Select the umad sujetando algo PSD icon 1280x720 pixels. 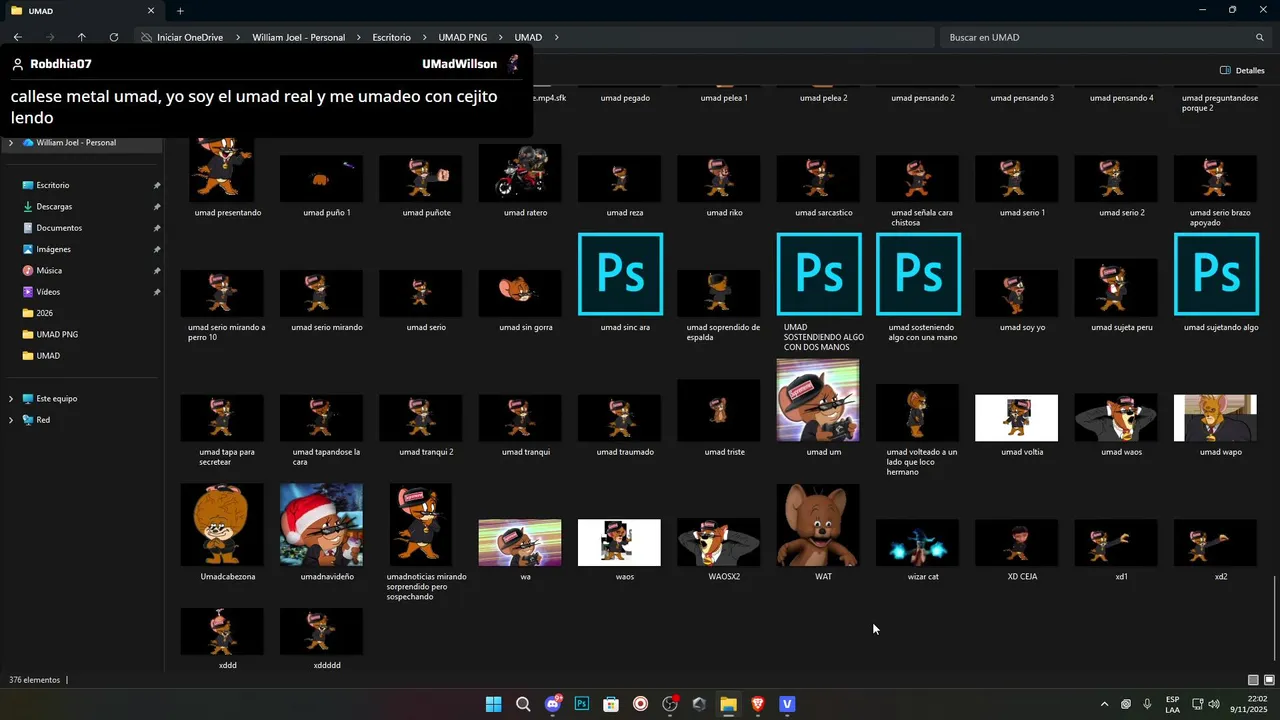(x=1216, y=274)
